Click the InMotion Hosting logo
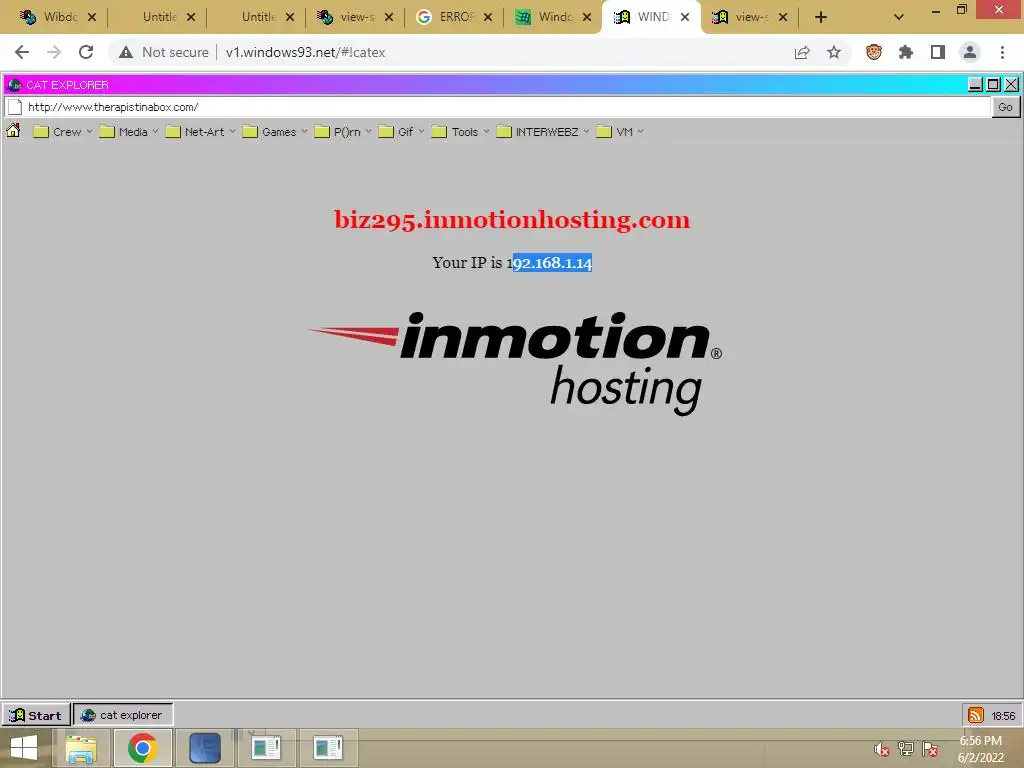The width and height of the screenshot is (1024, 768). pos(515,363)
